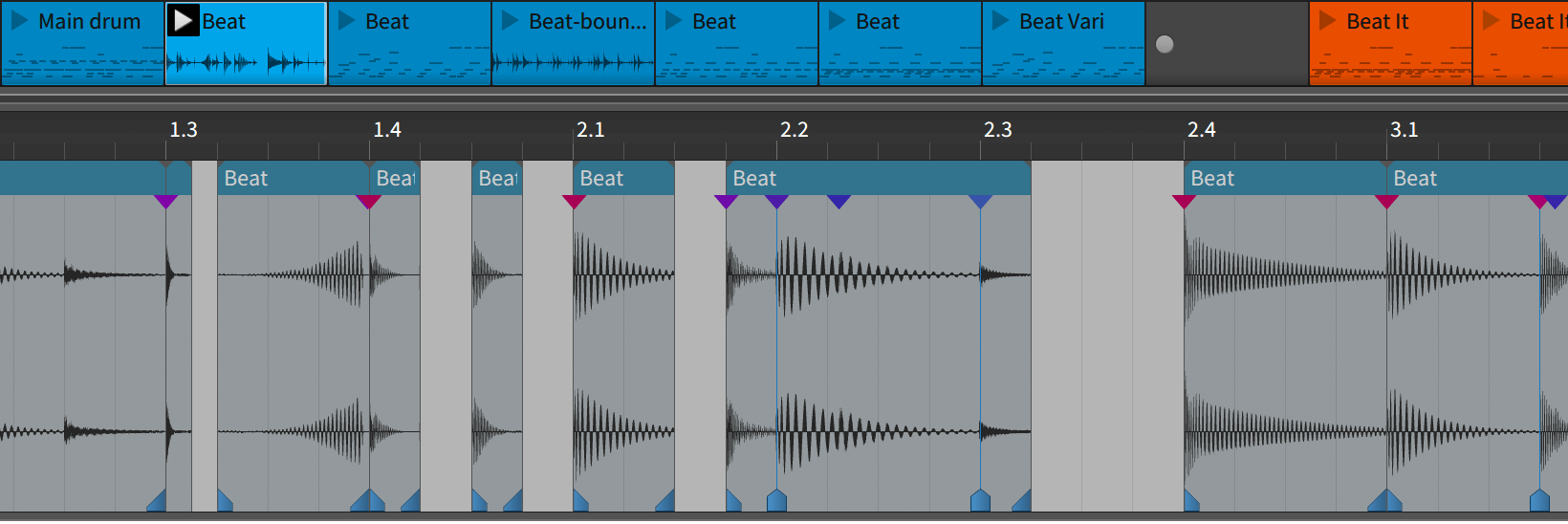Select the Main drum clip name
Image resolution: width=1568 pixels, height=524 pixels.
89,21
